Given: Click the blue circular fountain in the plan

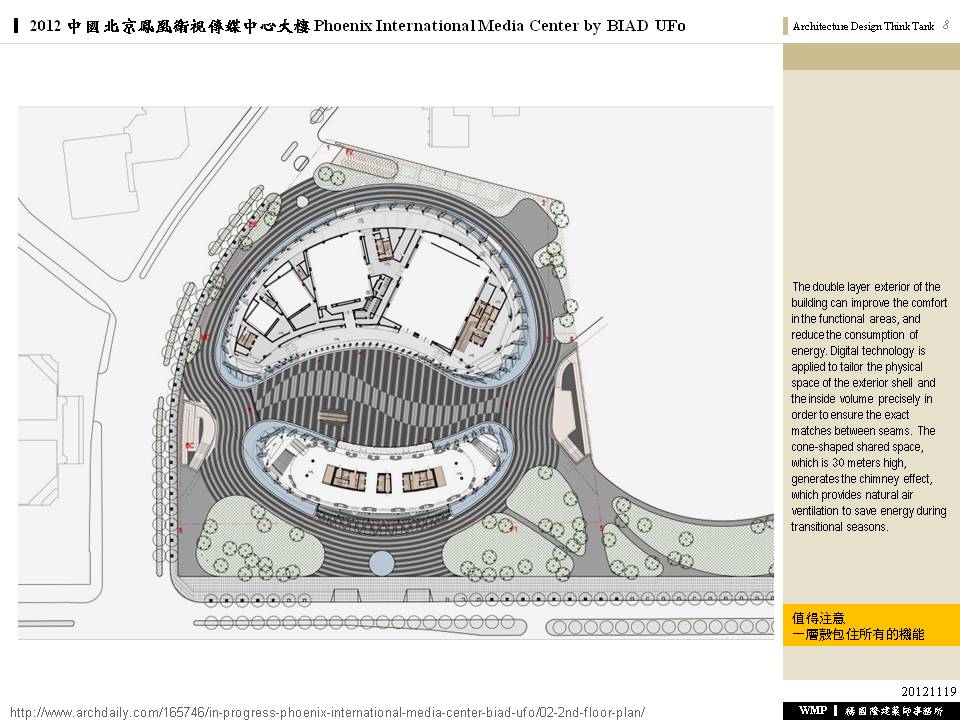Looking at the screenshot, I should coord(381,563).
